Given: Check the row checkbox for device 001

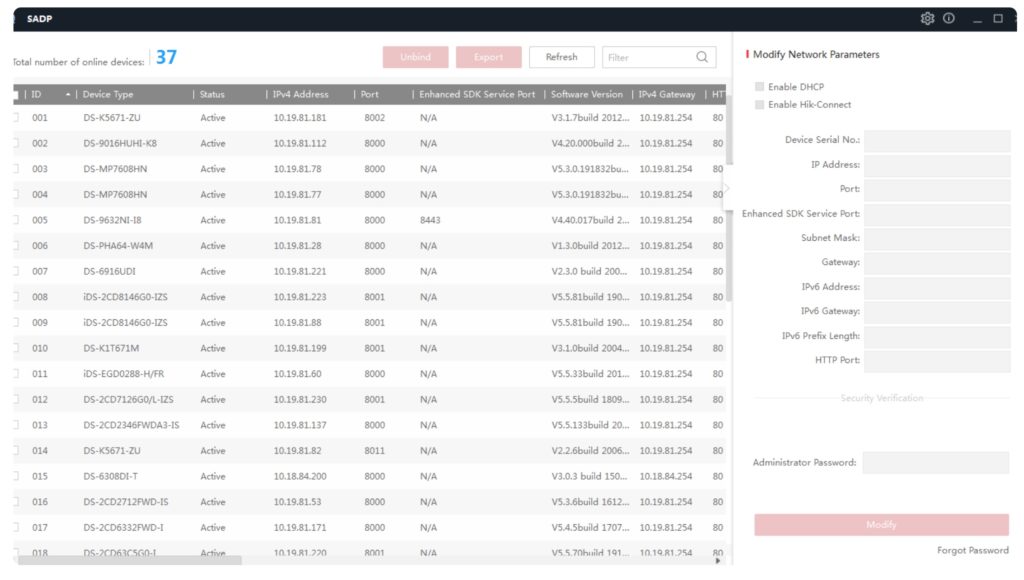Looking at the screenshot, I should [x=14, y=117].
